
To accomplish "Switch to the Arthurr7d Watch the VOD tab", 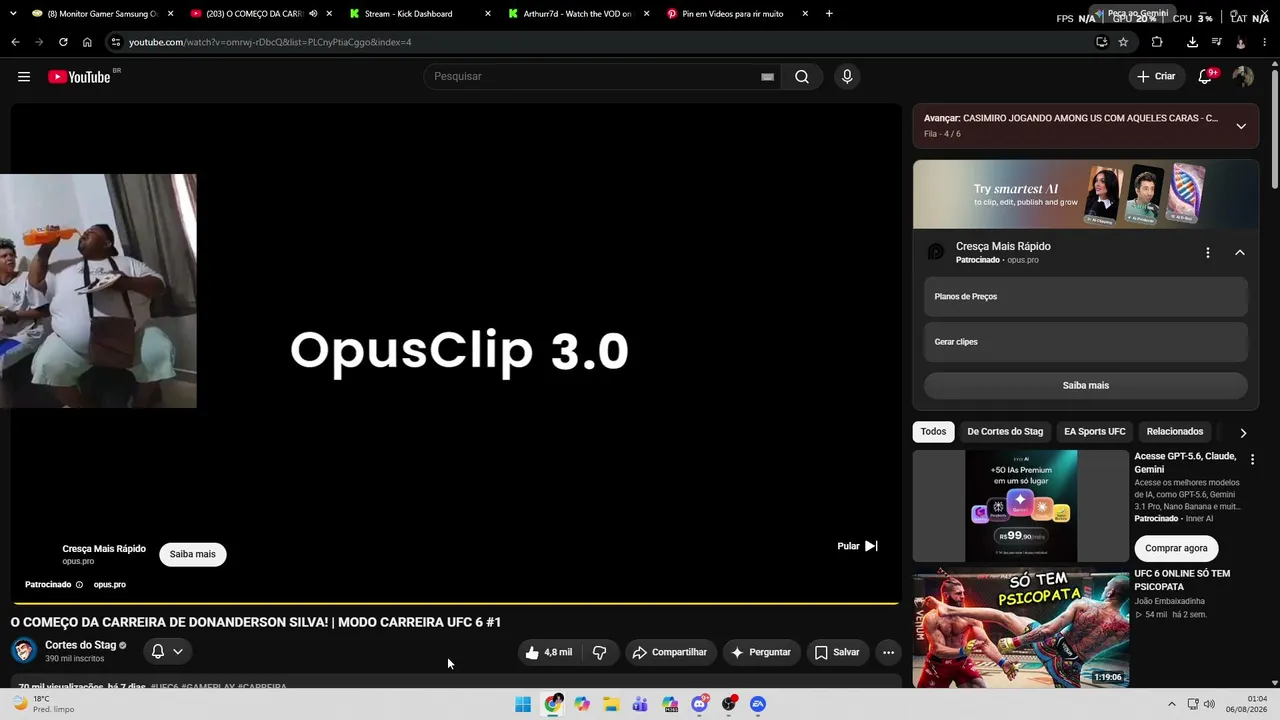I will [x=578, y=14].
